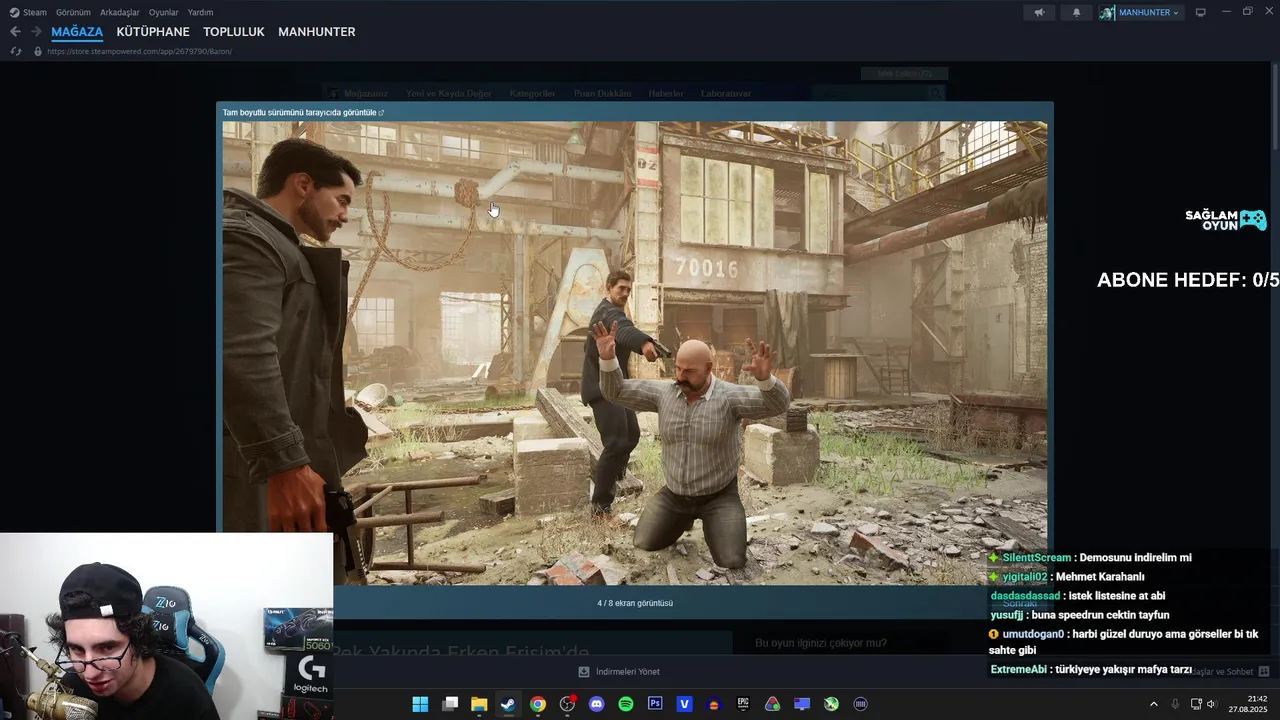Open volume control speaker icon

tap(1211, 704)
